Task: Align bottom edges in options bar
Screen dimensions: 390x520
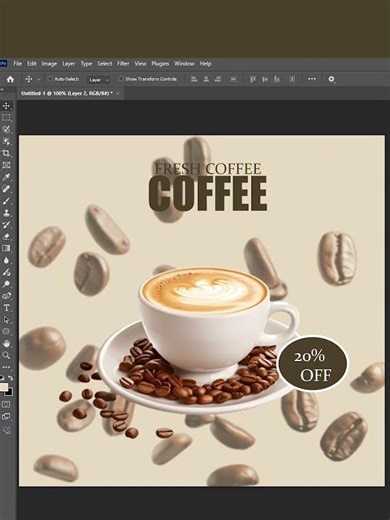Action: 276,79
